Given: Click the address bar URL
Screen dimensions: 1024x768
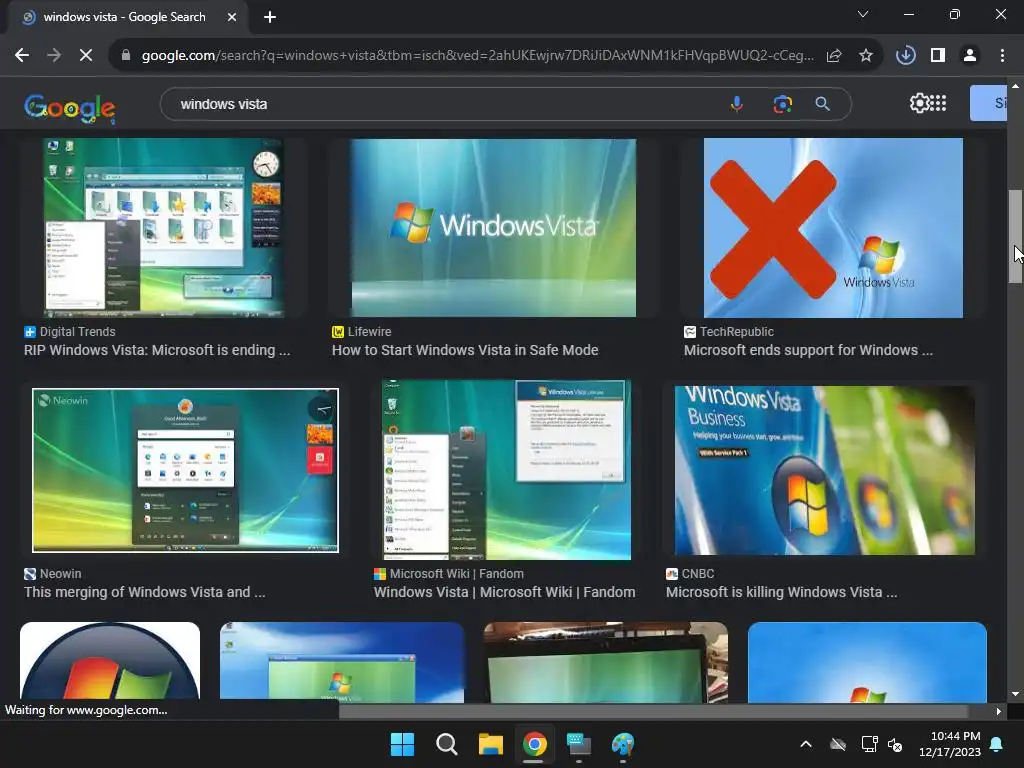Looking at the screenshot, I should (x=477, y=56).
